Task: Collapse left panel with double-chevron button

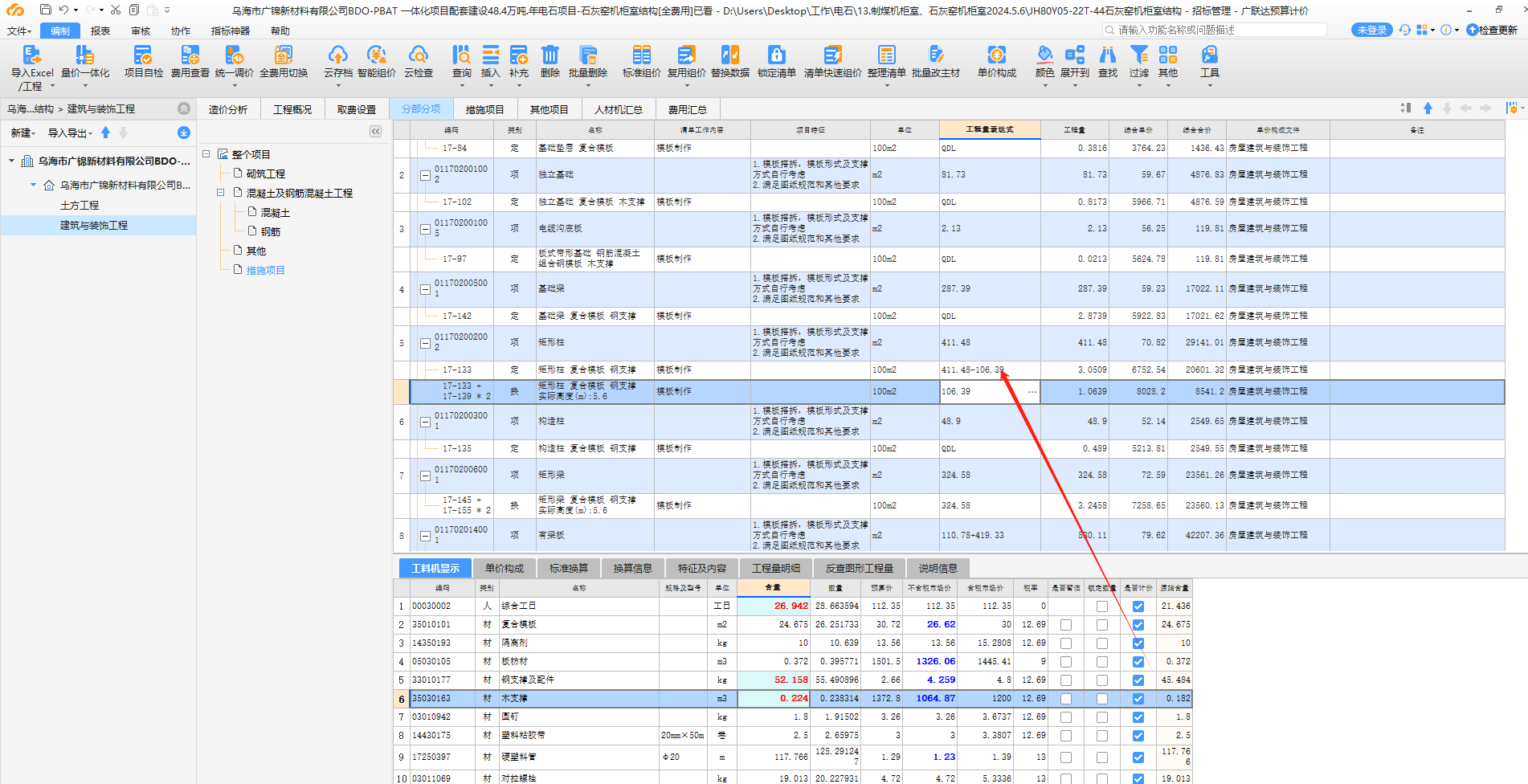Action: click(375, 132)
